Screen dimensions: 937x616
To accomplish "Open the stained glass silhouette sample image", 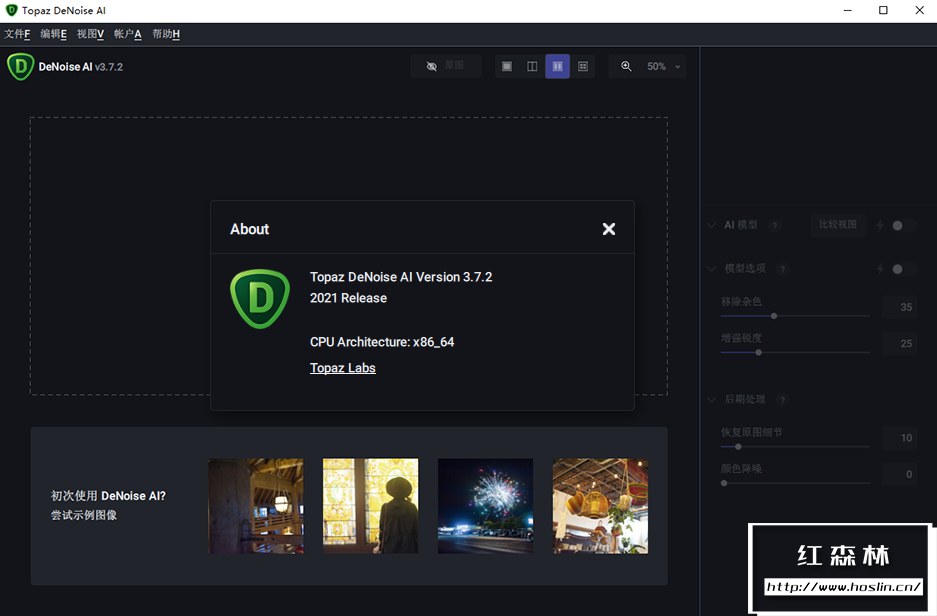I will tap(370, 506).
